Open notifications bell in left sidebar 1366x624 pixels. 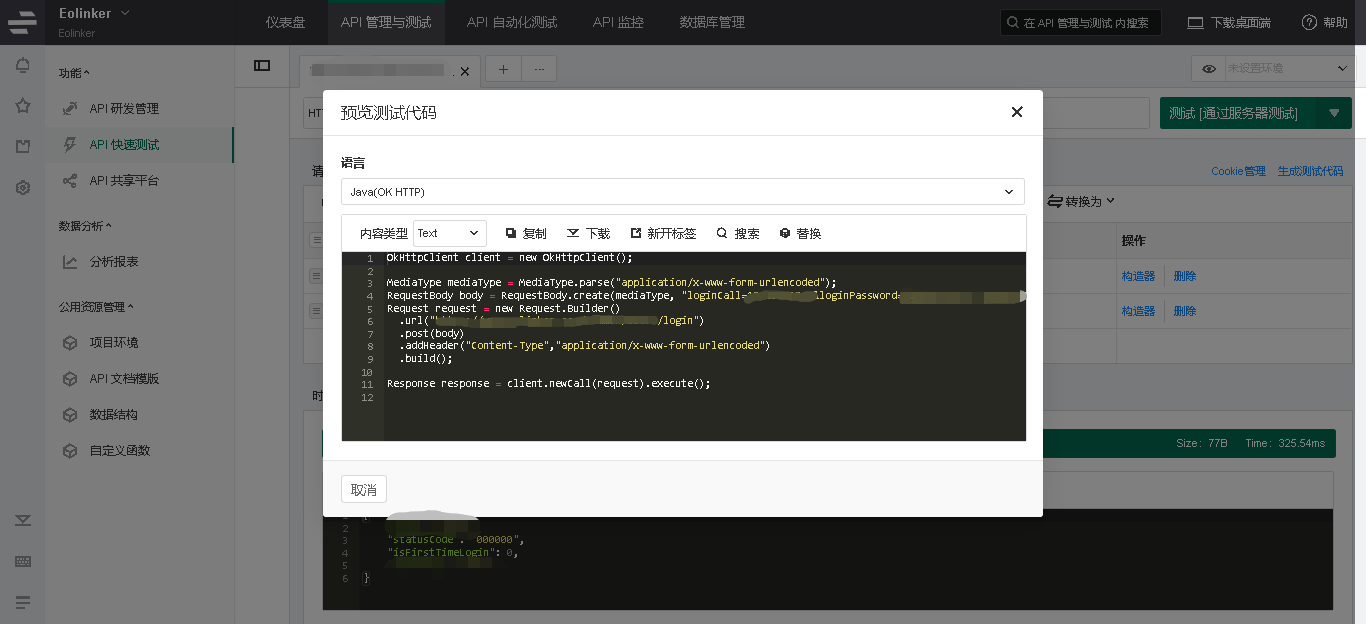tap(23, 66)
